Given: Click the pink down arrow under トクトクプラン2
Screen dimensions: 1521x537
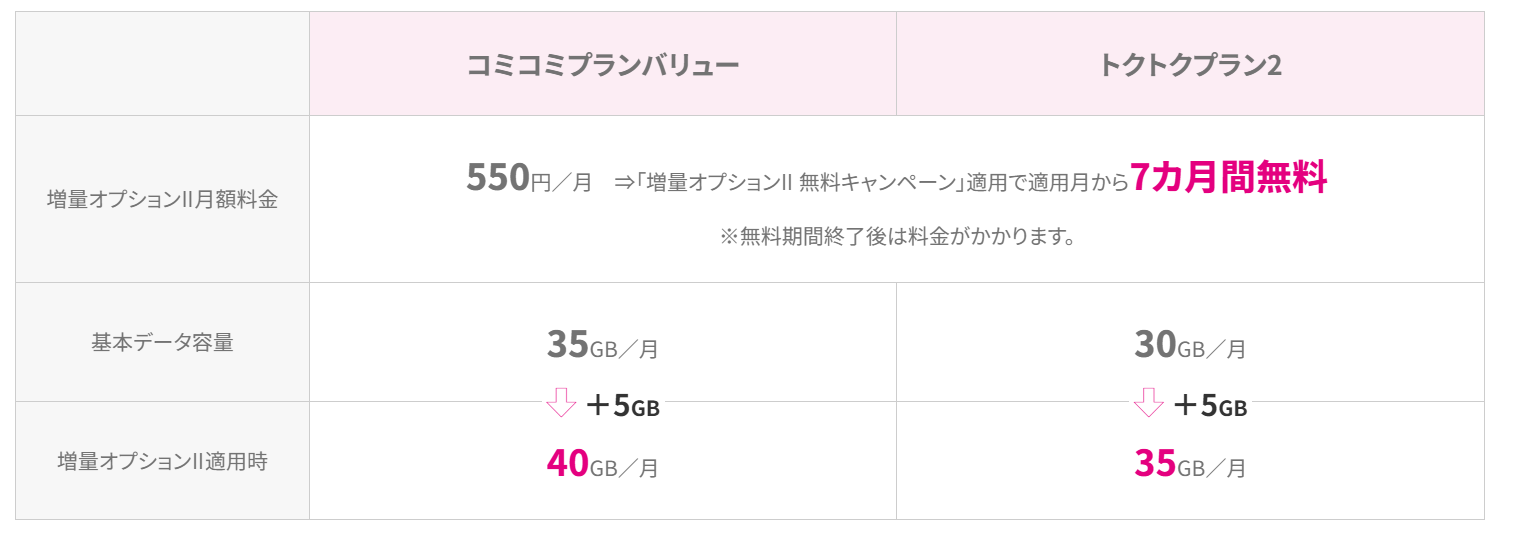Looking at the screenshot, I should tap(1148, 404).
